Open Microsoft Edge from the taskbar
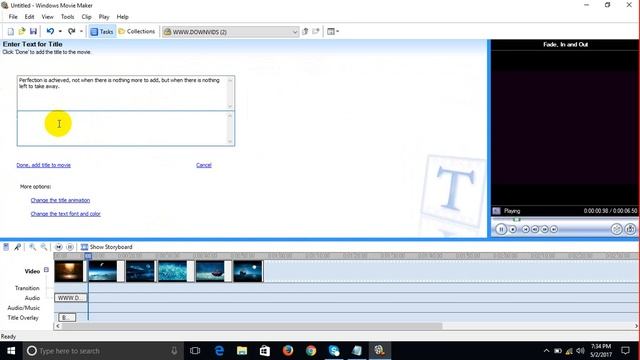 219,351
